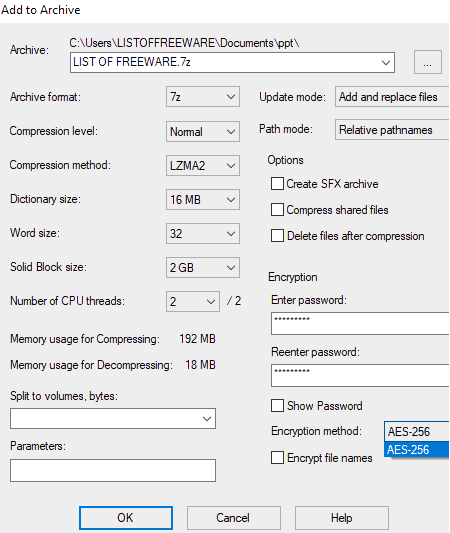The width and height of the screenshot is (450, 533).
Task: Open the Encryption method combo box
Action: click(x=417, y=432)
